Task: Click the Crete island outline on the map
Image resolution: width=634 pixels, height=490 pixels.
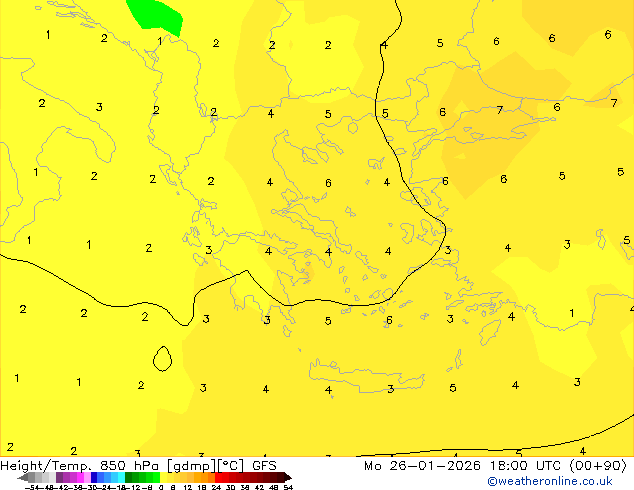Action: point(366,376)
